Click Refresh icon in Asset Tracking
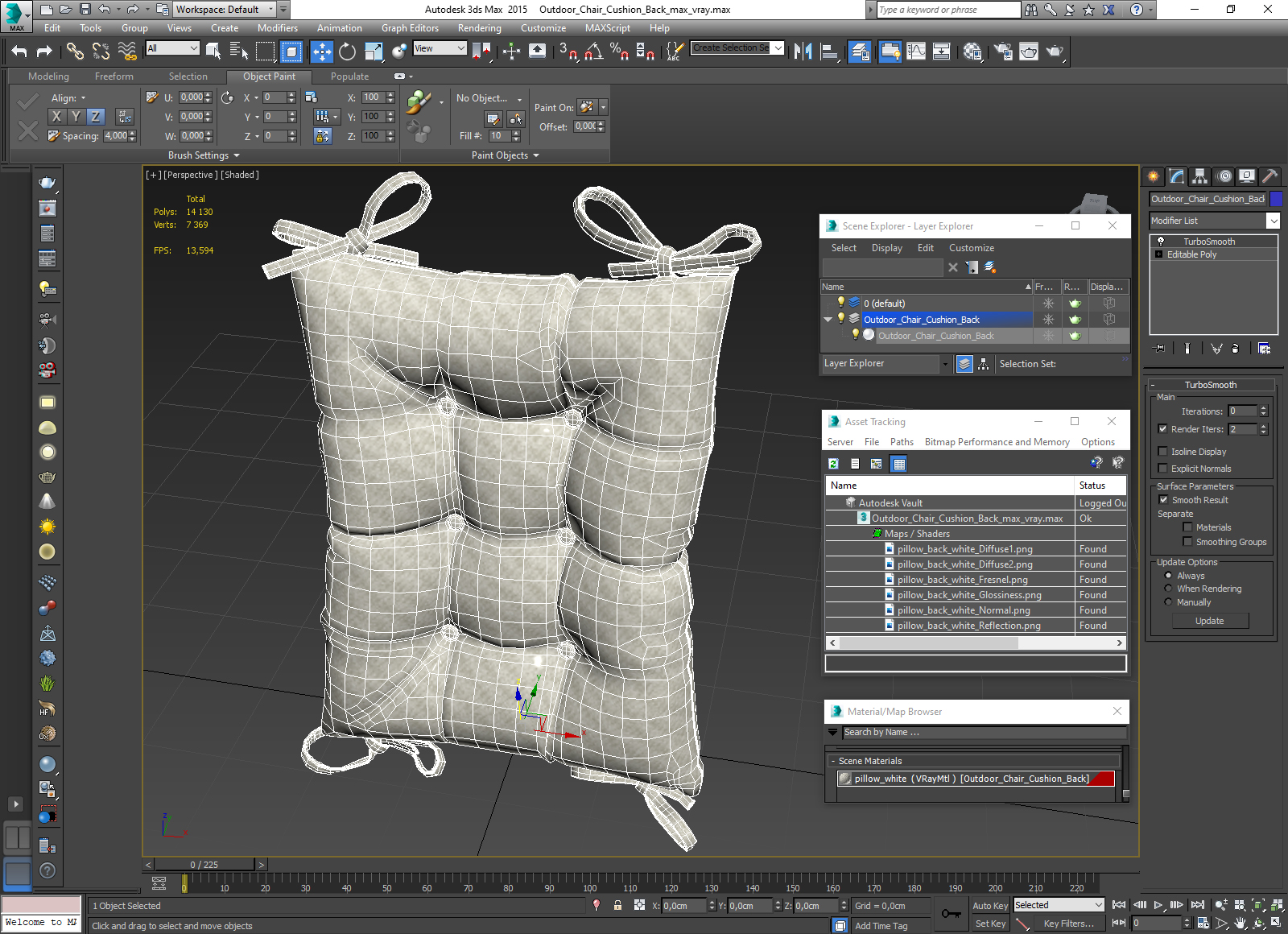 [834, 464]
